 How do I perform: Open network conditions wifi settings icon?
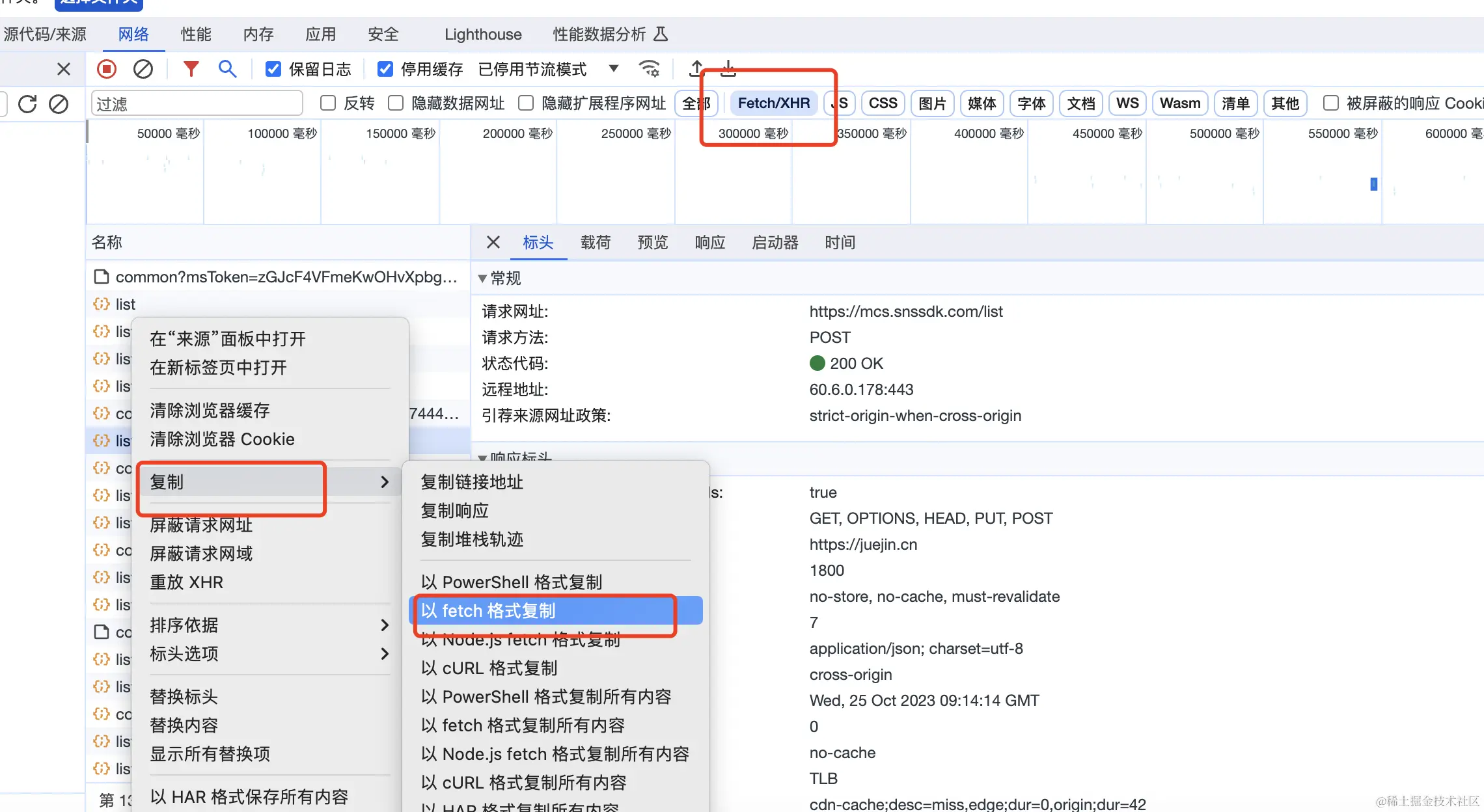(650, 69)
